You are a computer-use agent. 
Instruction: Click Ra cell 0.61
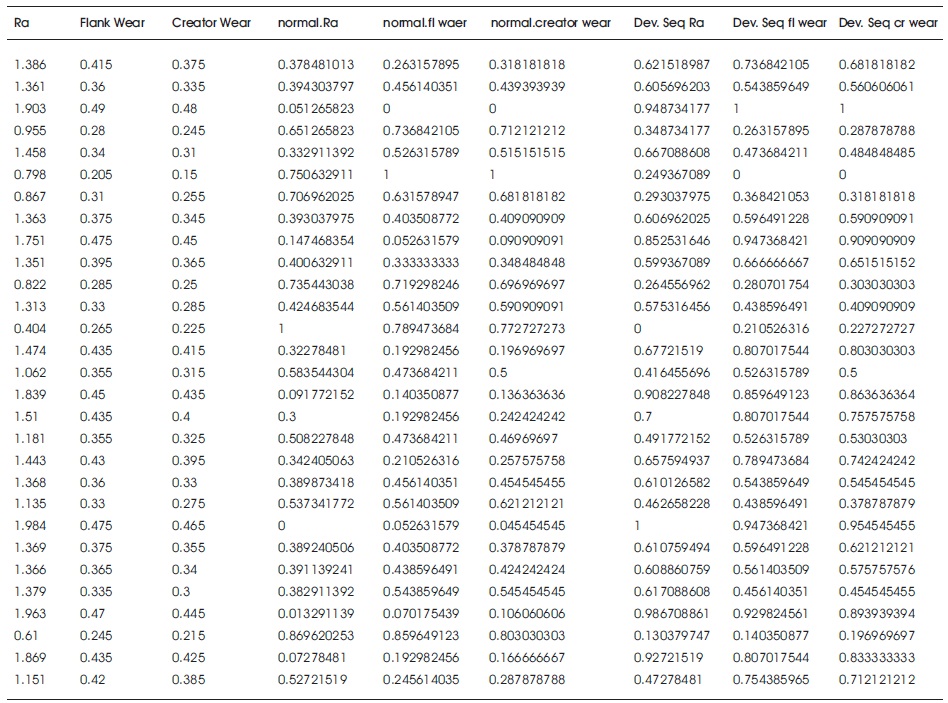pyautogui.click(x=26, y=636)
